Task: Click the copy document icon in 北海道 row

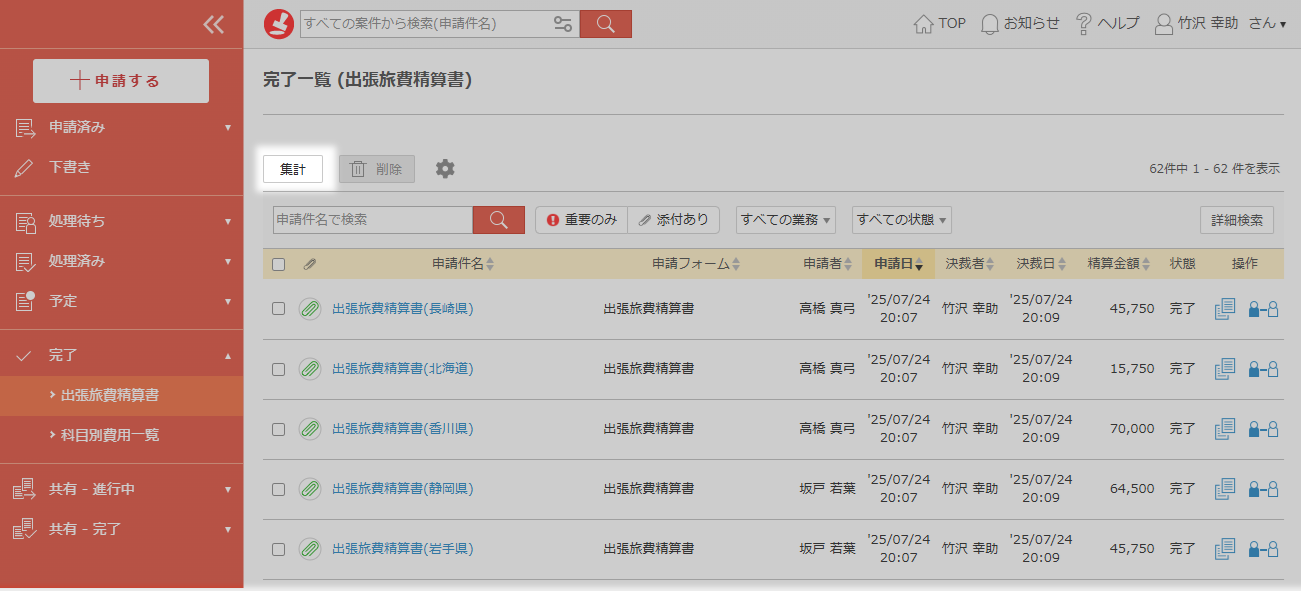Action: pyautogui.click(x=1225, y=369)
